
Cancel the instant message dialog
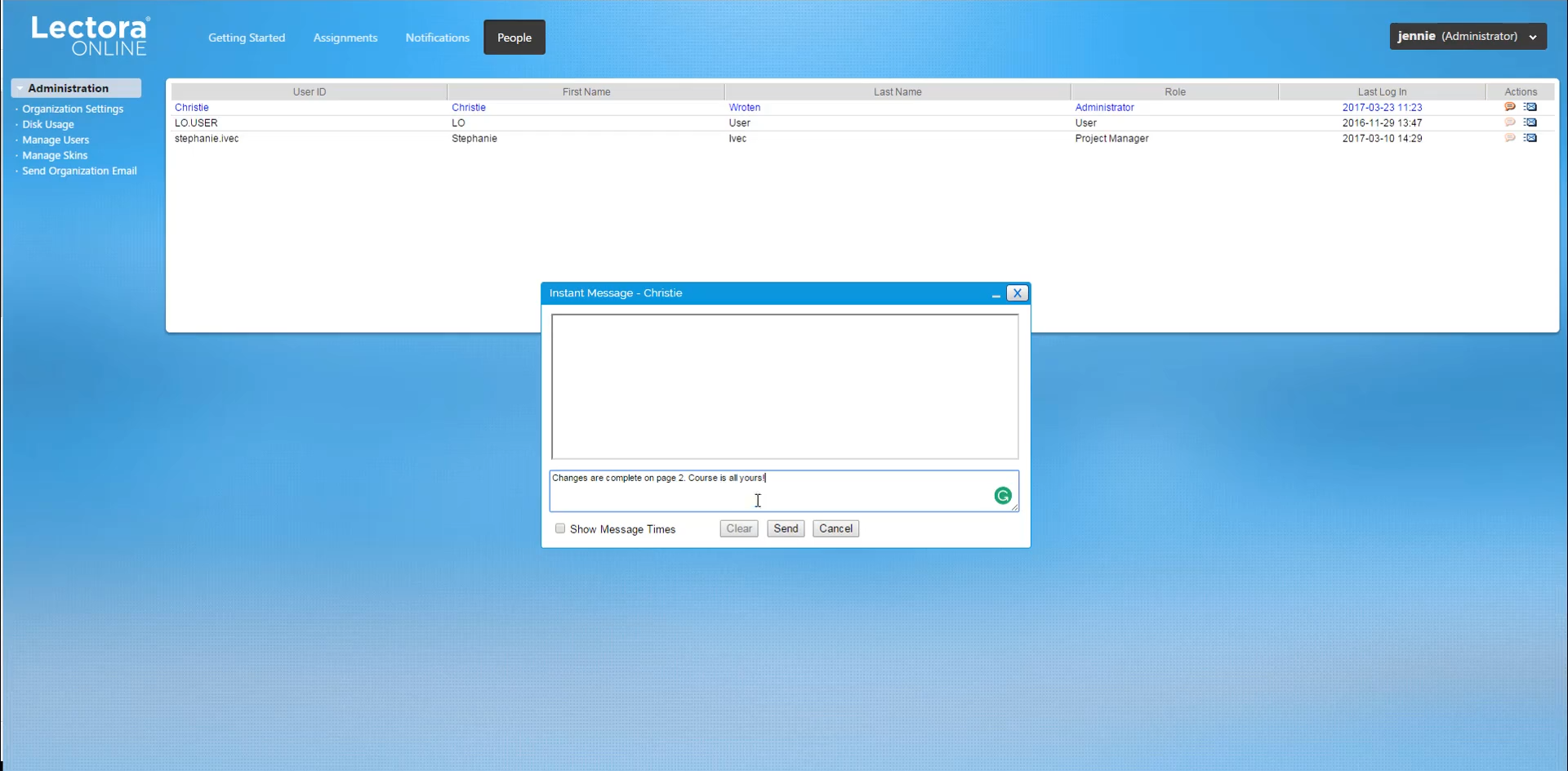pos(835,528)
